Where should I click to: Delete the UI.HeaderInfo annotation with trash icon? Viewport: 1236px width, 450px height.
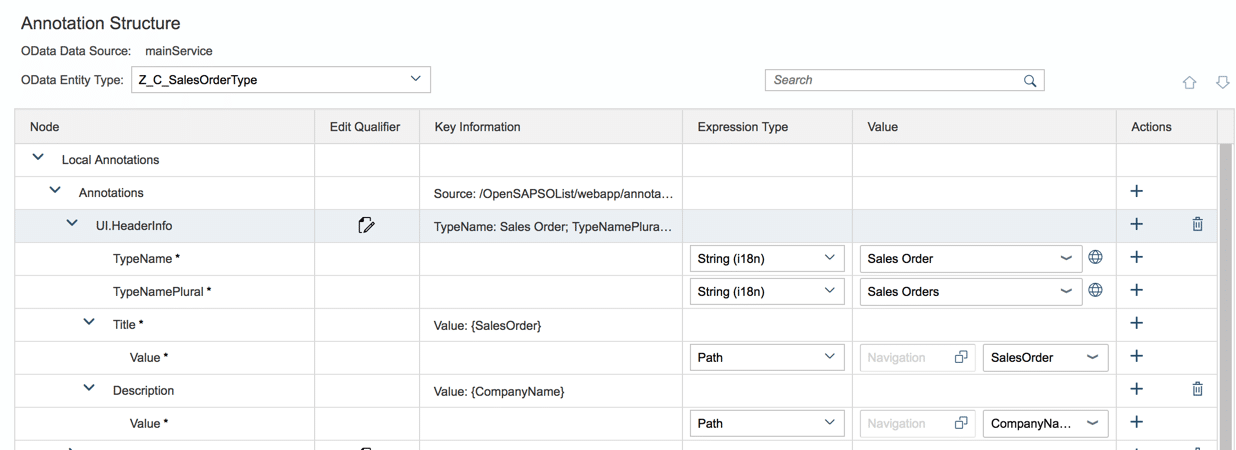coord(1197,225)
